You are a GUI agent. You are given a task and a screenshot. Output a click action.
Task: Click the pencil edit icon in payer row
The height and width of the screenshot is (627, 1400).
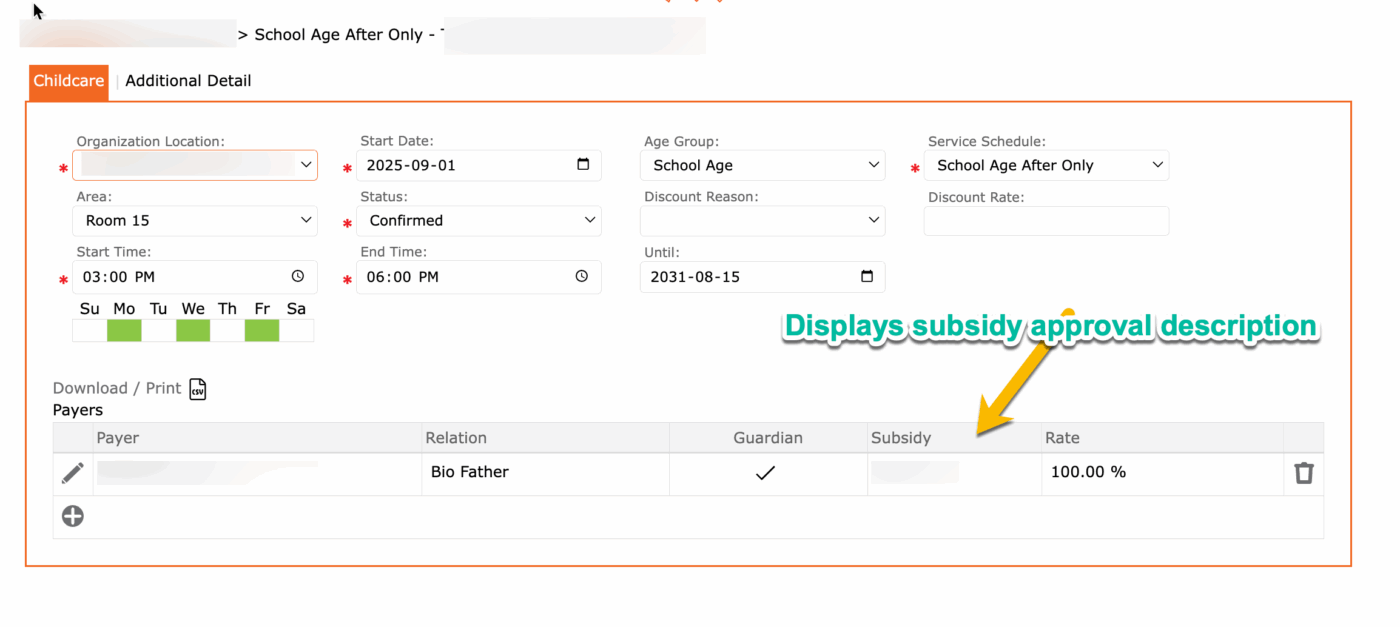tap(73, 473)
